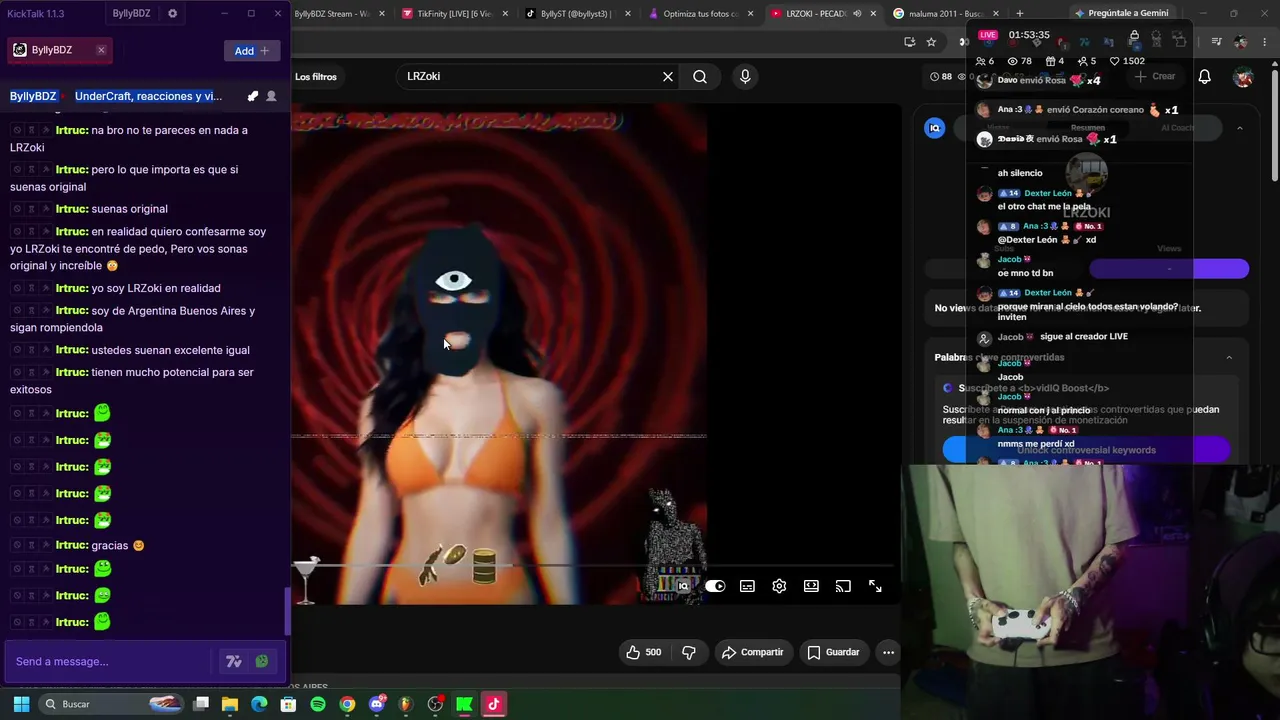The width and height of the screenshot is (1280, 720).
Task: Switch to the maluma 2011 Google tab
Action: point(945,14)
